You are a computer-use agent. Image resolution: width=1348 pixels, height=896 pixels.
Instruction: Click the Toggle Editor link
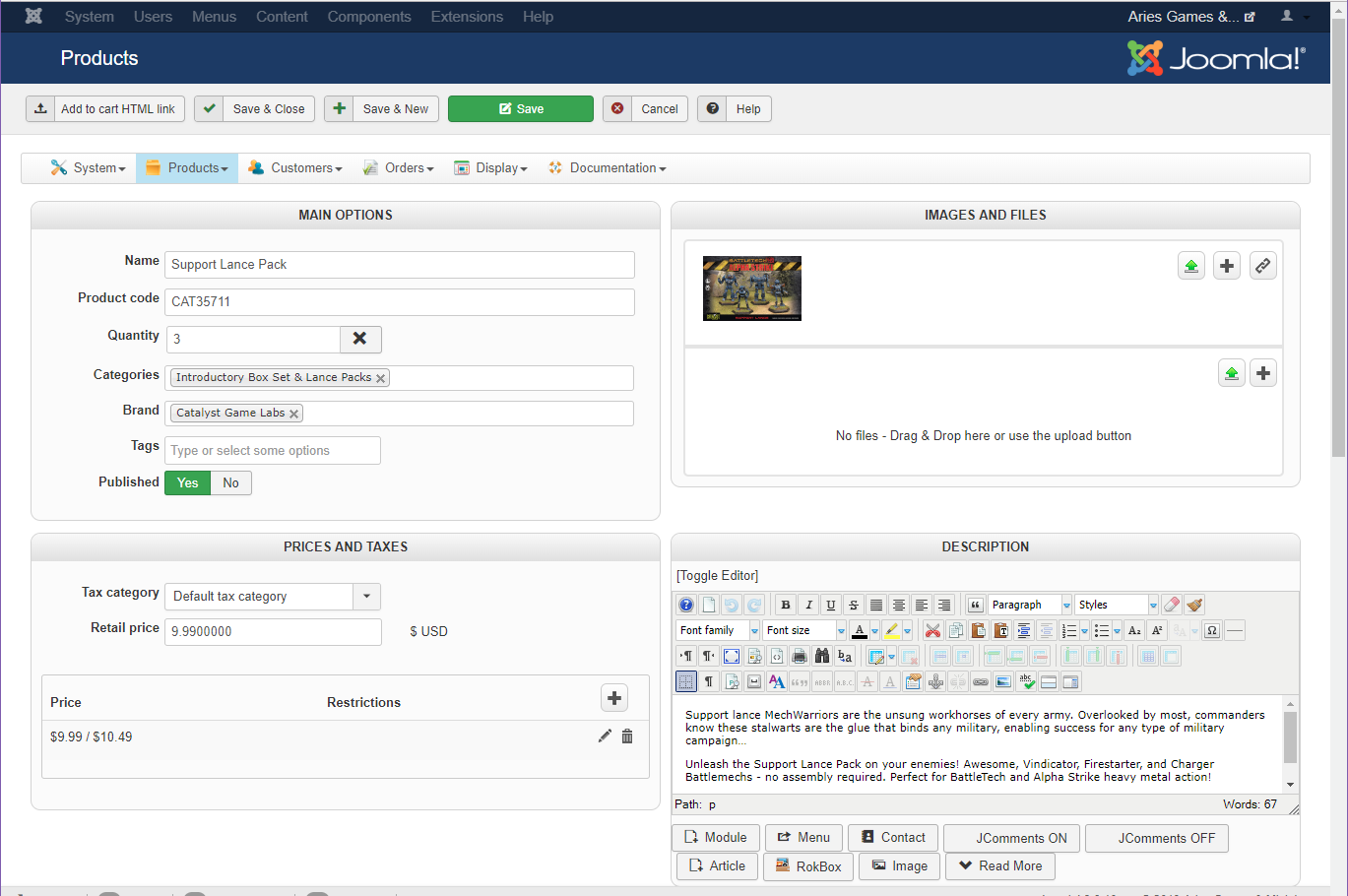[718, 576]
